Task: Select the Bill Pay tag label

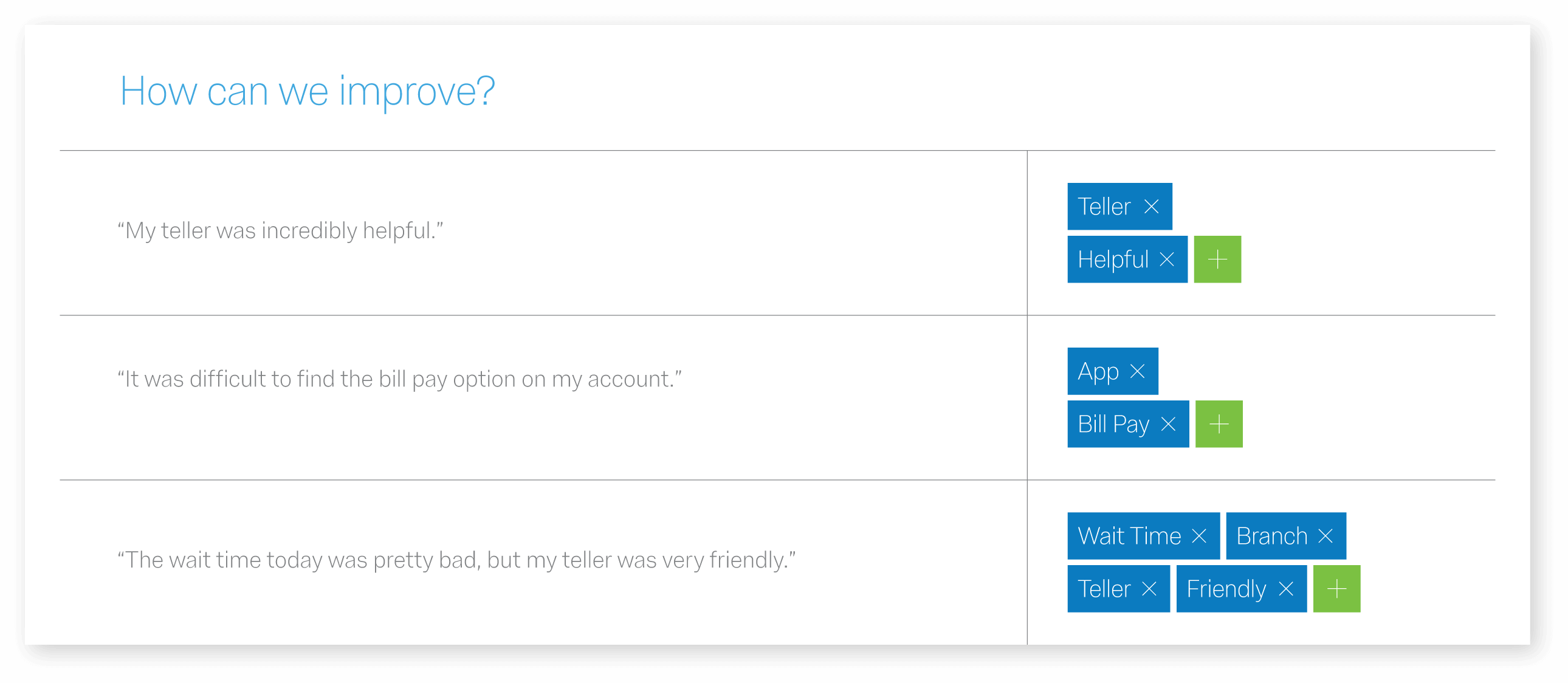Action: (x=1113, y=425)
